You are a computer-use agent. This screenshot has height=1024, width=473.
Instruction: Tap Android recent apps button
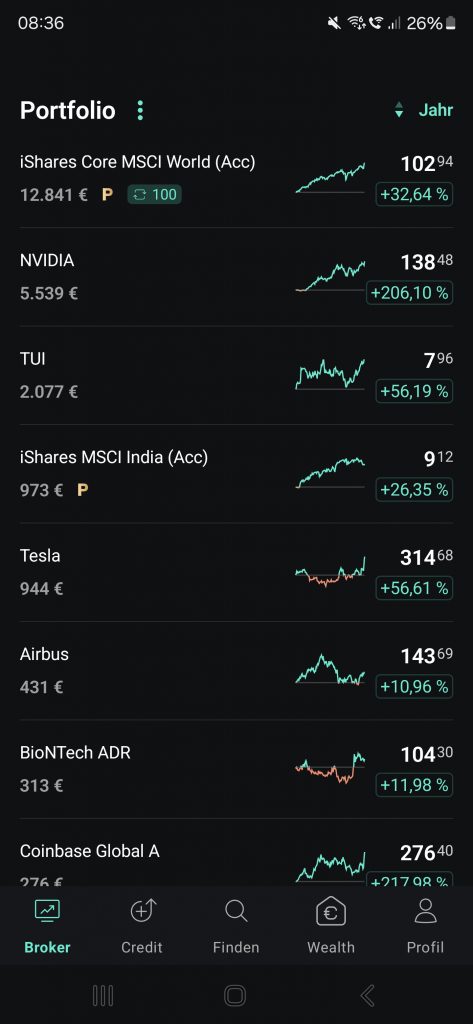tap(103, 995)
